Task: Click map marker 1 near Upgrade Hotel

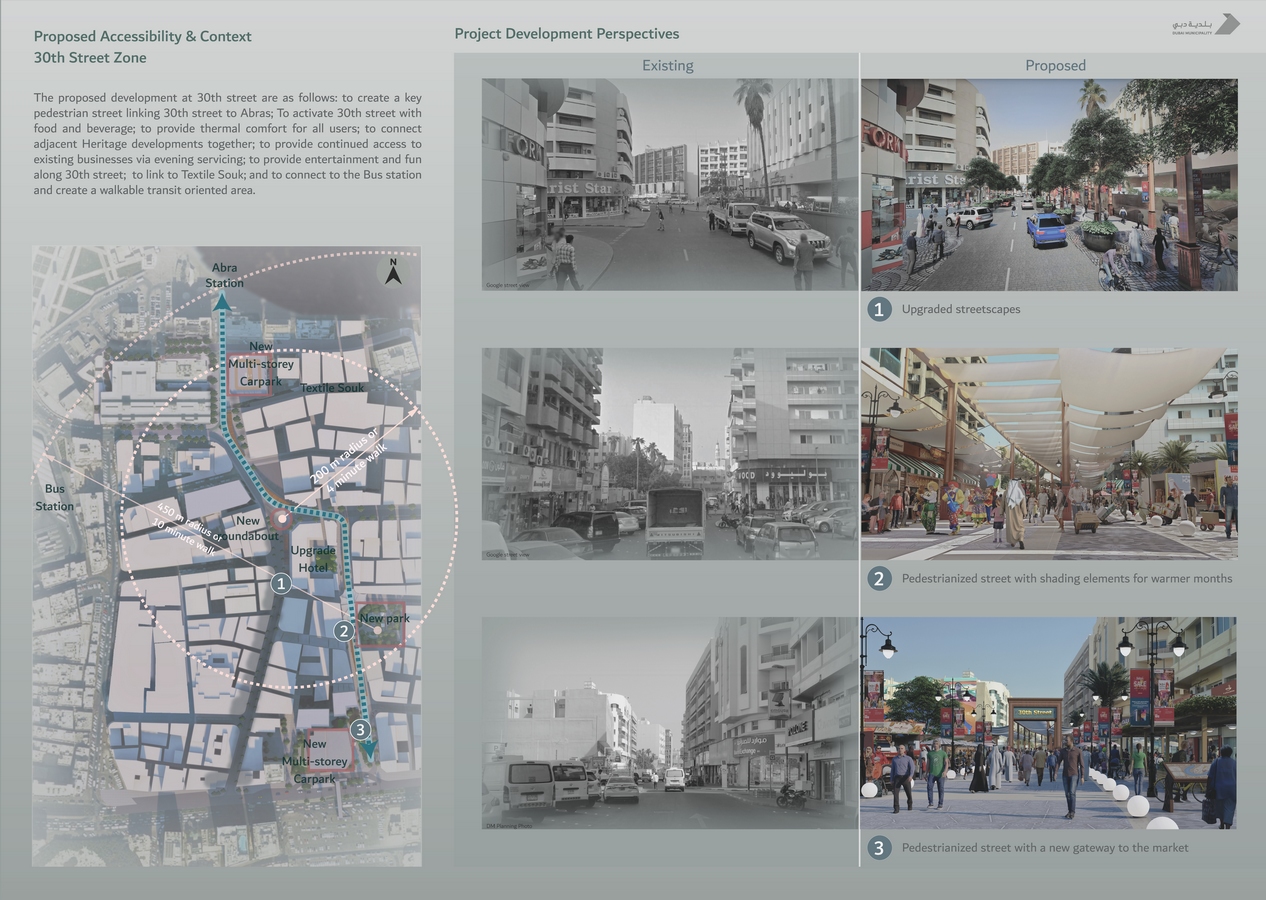Action: 281,583
